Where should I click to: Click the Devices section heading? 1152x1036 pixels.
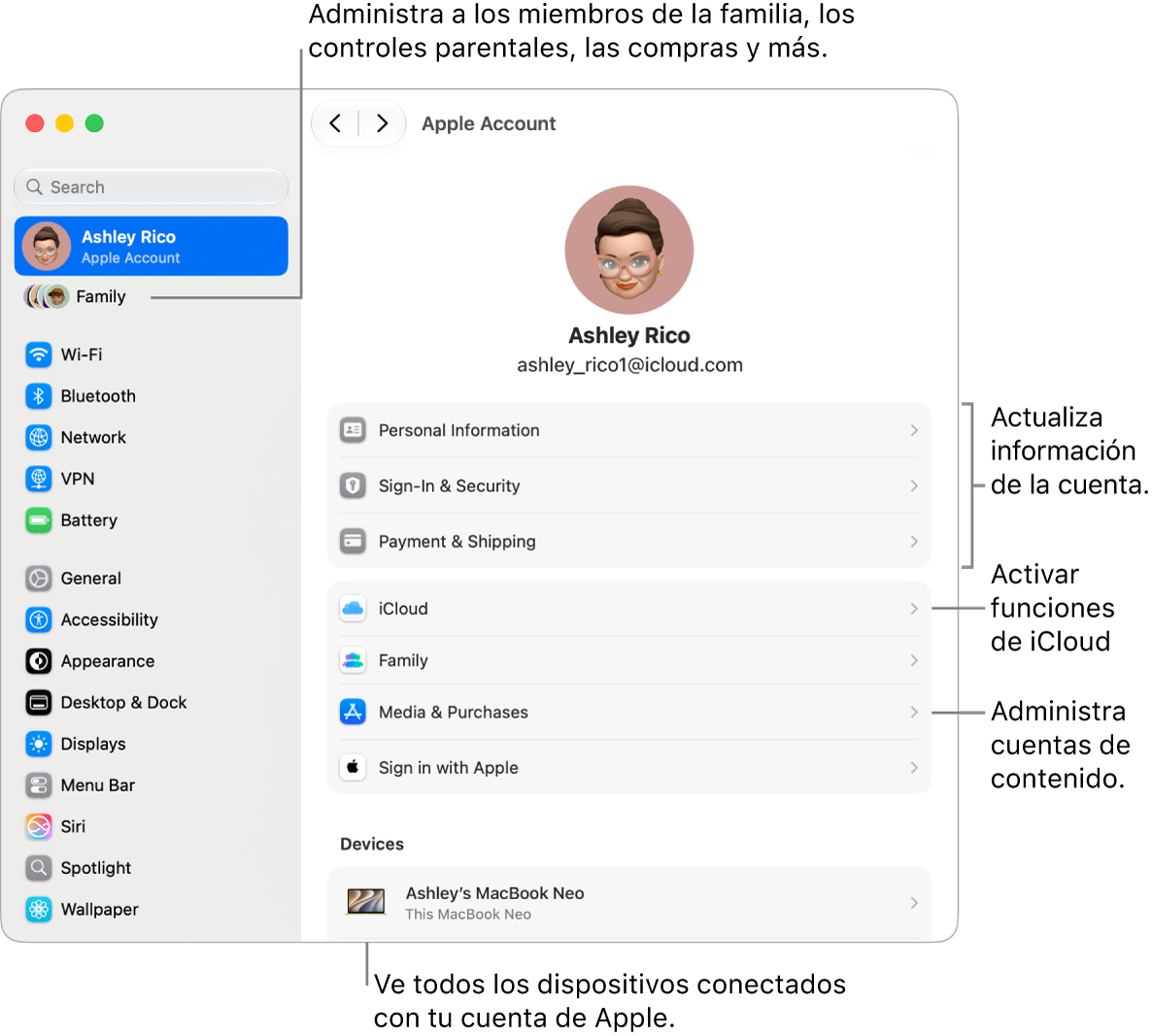(x=372, y=845)
